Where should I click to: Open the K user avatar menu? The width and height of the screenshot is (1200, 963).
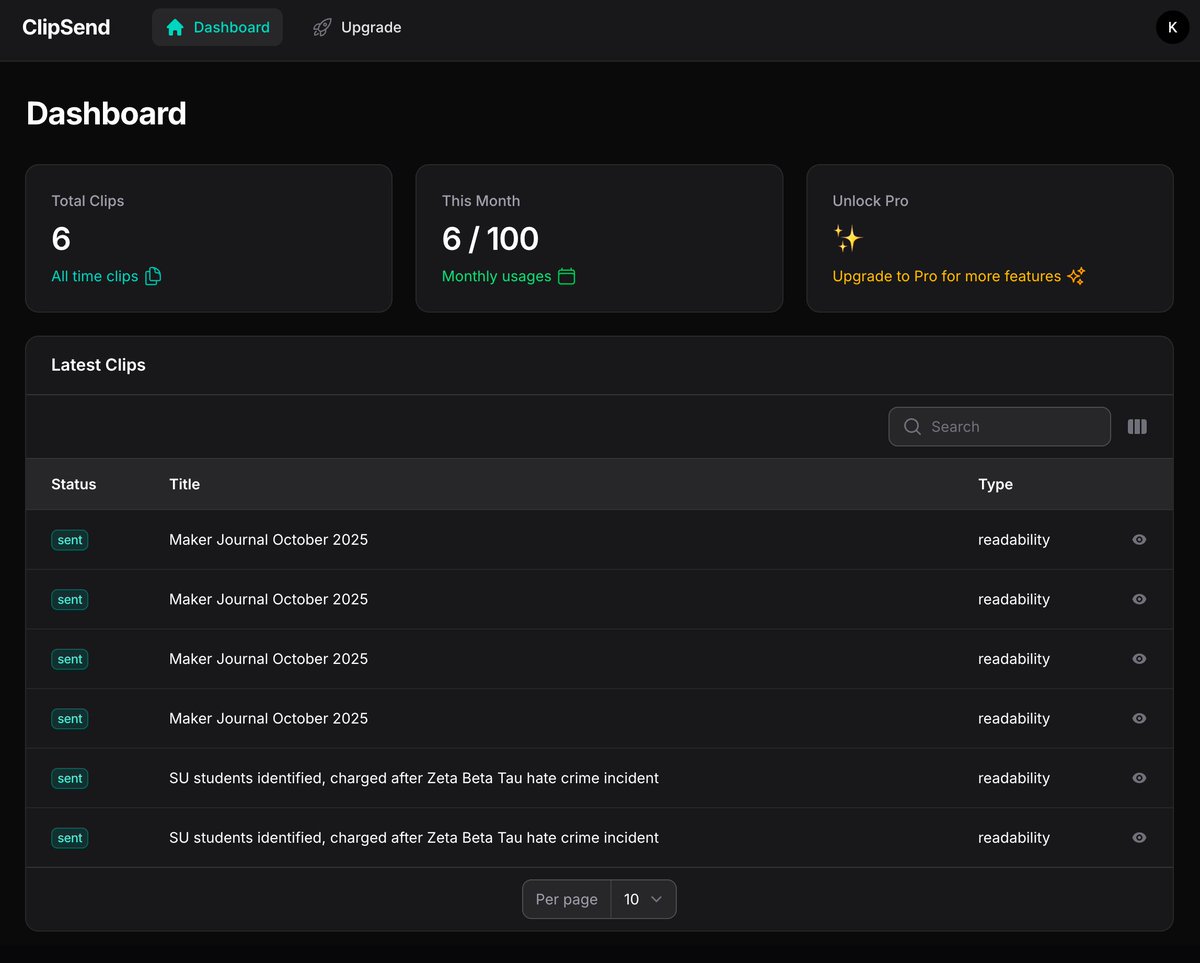point(1172,27)
